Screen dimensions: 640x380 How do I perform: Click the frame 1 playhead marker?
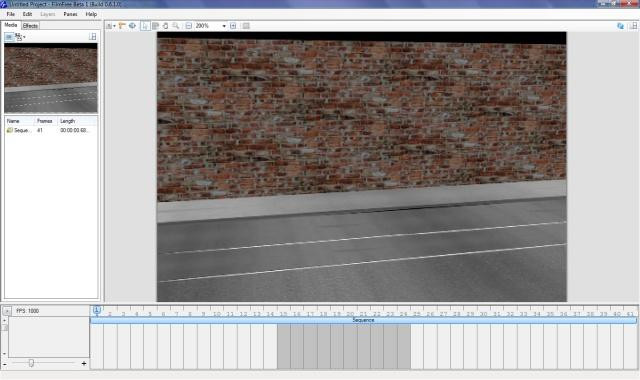tap(97, 310)
